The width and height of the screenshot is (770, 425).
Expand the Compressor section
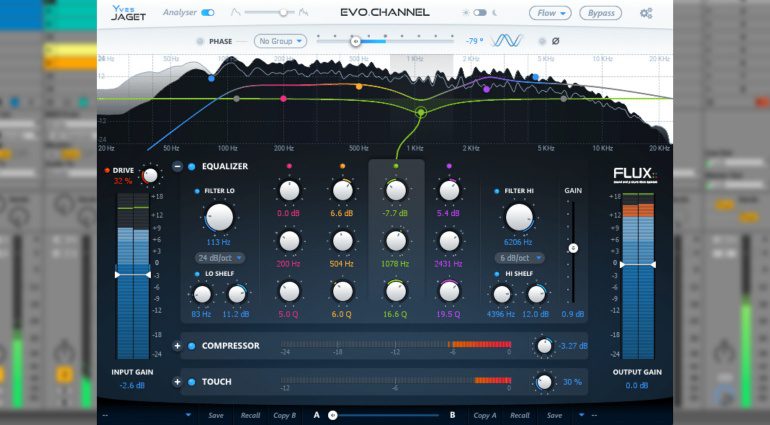tap(177, 346)
